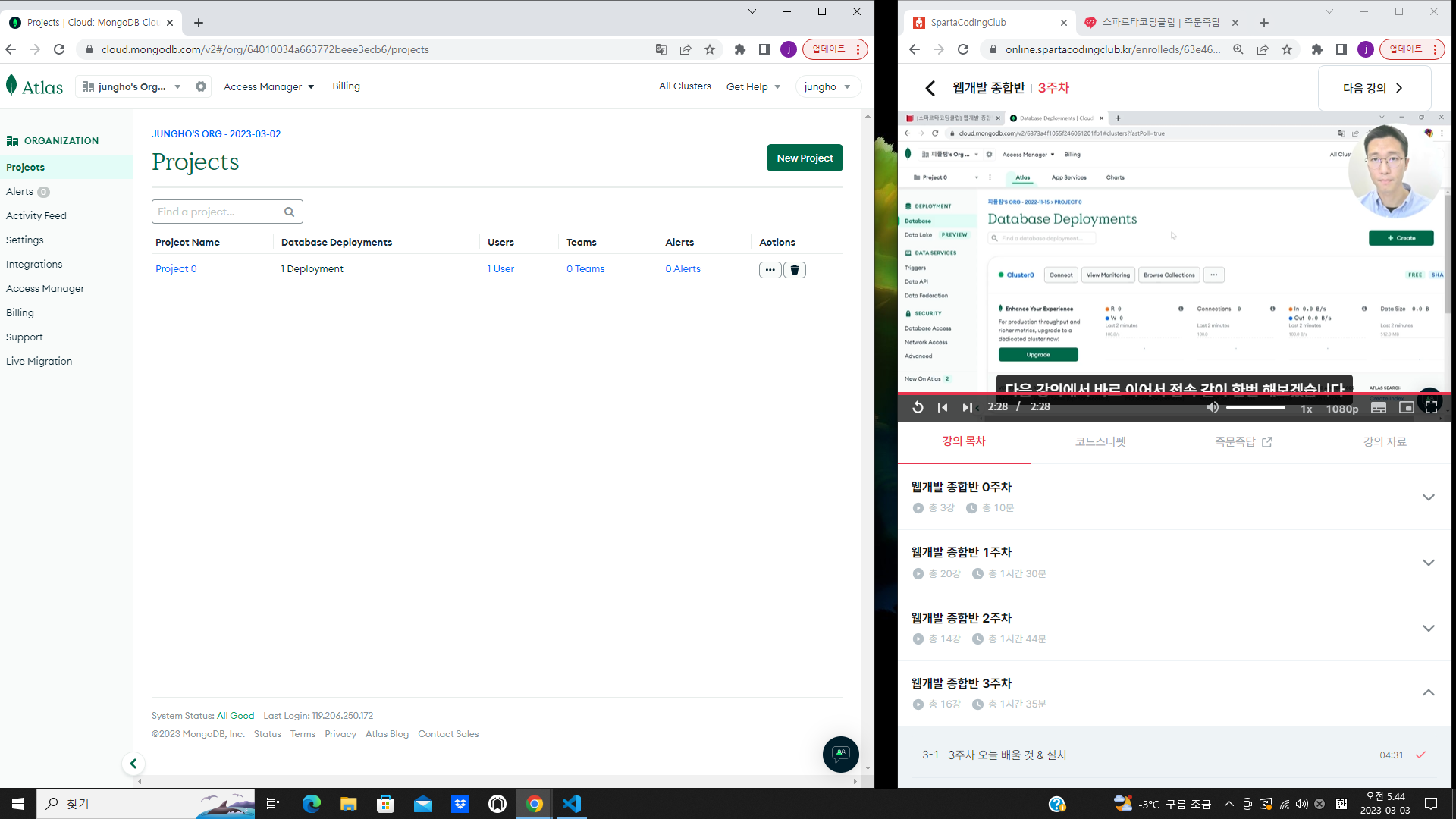The image size is (1456, 819).
Task: Toggle subtitles on the lecture video
Action: tap(1379, 408)
